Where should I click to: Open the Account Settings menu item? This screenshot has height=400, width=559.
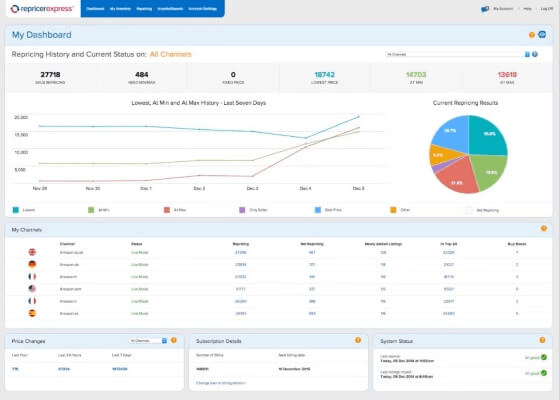click(202, 9)
